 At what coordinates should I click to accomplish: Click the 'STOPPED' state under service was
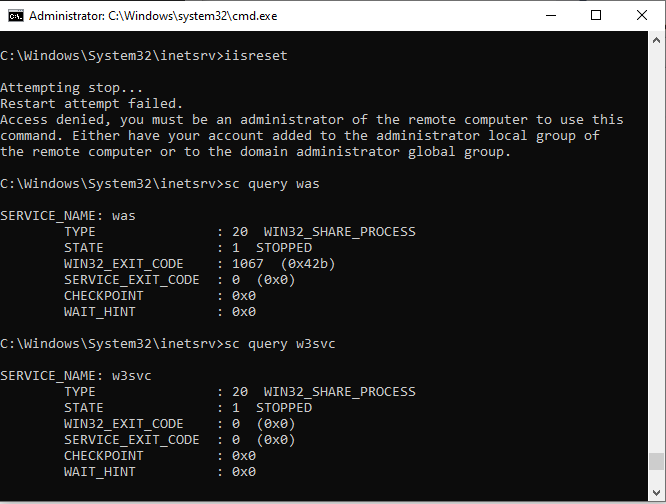pos(284,248)
